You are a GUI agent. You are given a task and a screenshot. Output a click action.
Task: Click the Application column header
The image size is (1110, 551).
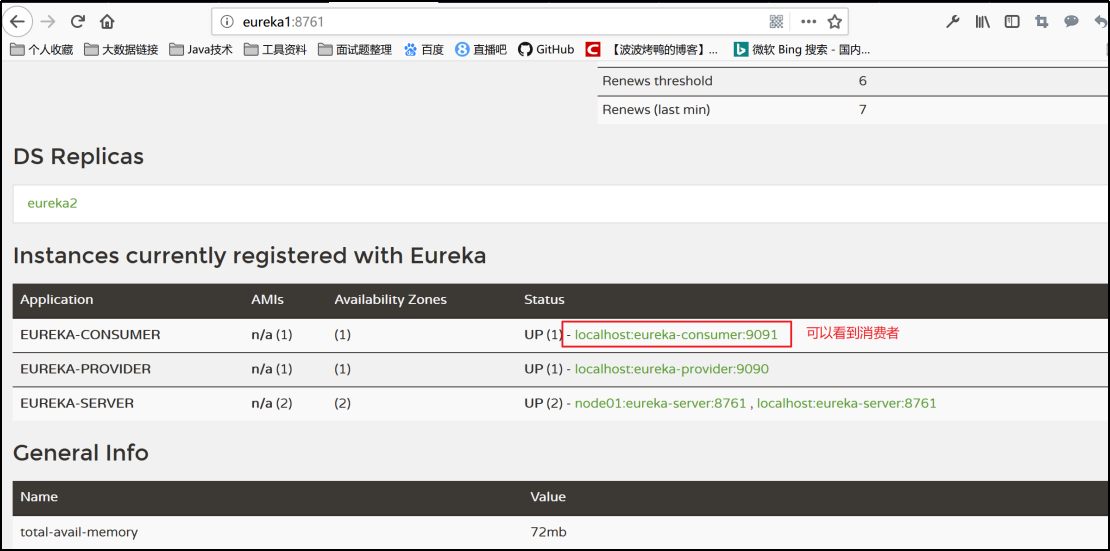tap(57, 300)
